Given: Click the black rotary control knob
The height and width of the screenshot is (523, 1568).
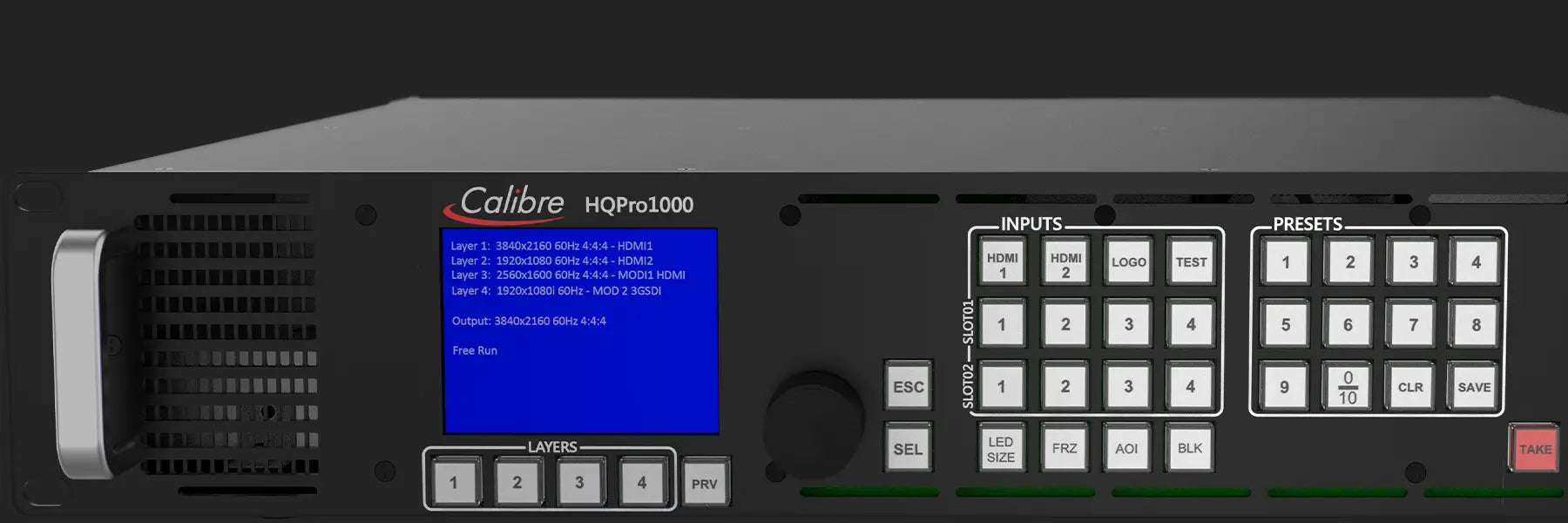Looking at the screenshot, I should (x=814, y=423).
